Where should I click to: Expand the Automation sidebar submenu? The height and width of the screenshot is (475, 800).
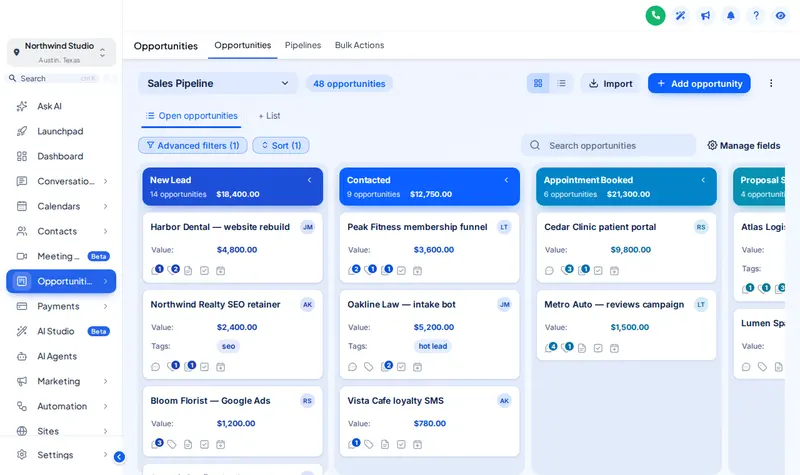pos(106,406)
